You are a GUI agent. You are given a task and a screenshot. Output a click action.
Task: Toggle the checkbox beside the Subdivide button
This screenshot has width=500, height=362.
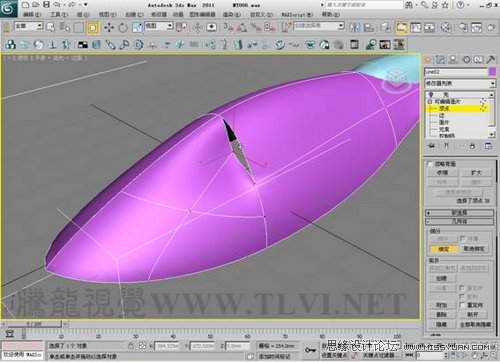click(463, 238)
